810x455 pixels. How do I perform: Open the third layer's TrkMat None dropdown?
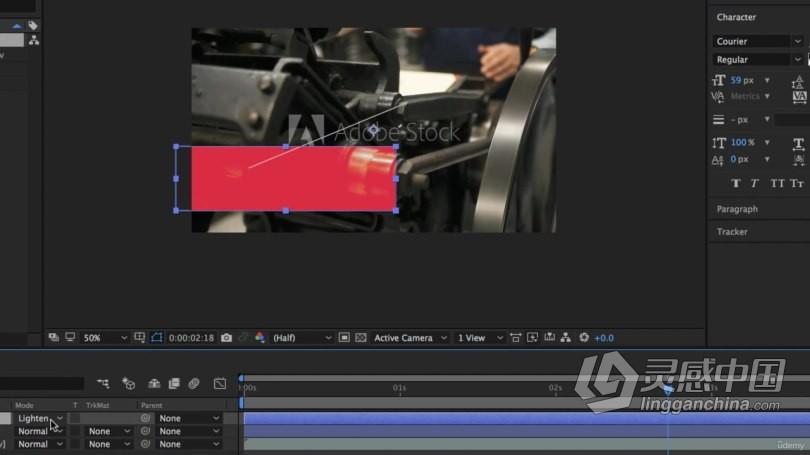(x=108, y=444)
